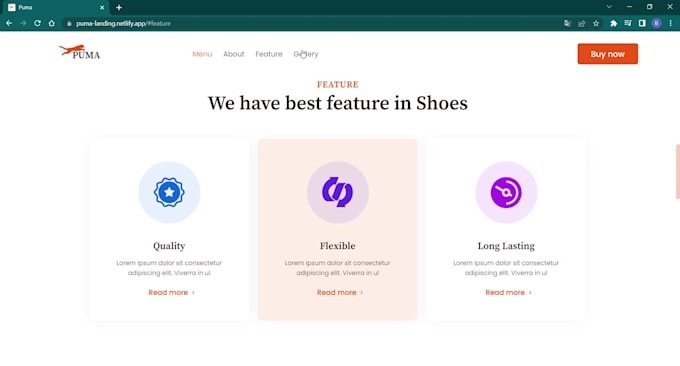This screenshot has width=680, height=366.
Task: Close the Puma browser tab
Action: [x=102, y=7]
